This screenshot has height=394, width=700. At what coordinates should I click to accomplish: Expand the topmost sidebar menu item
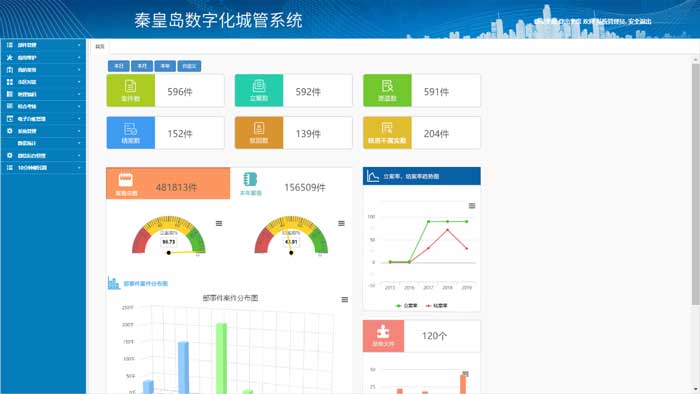pos(43,45)
